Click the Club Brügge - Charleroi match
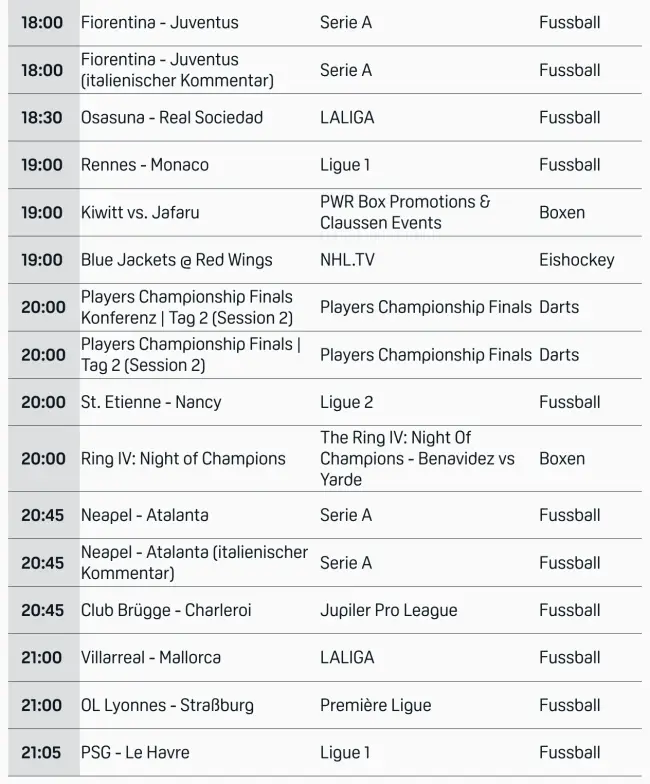The width and height of the screenshot is (650, 784). pos(166,610)
